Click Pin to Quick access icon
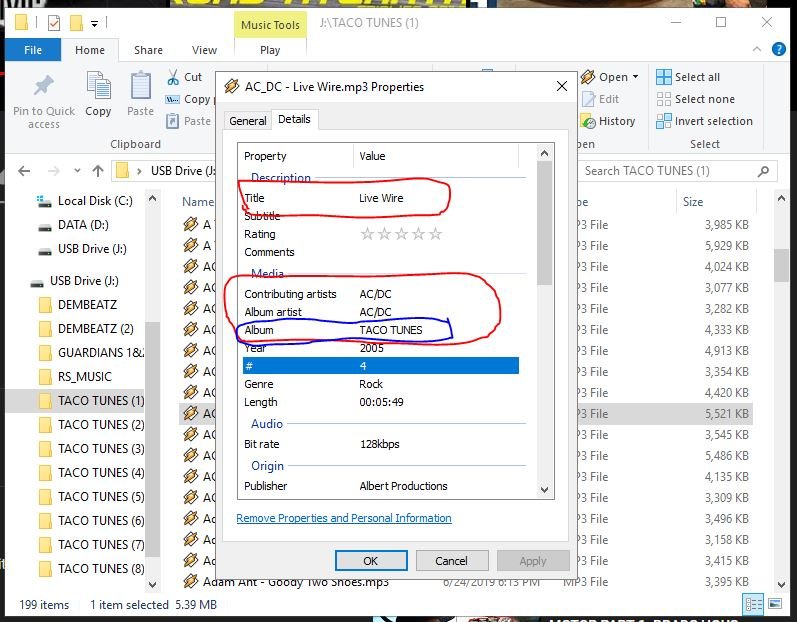The image size is (797, 622). pos(44,85)
